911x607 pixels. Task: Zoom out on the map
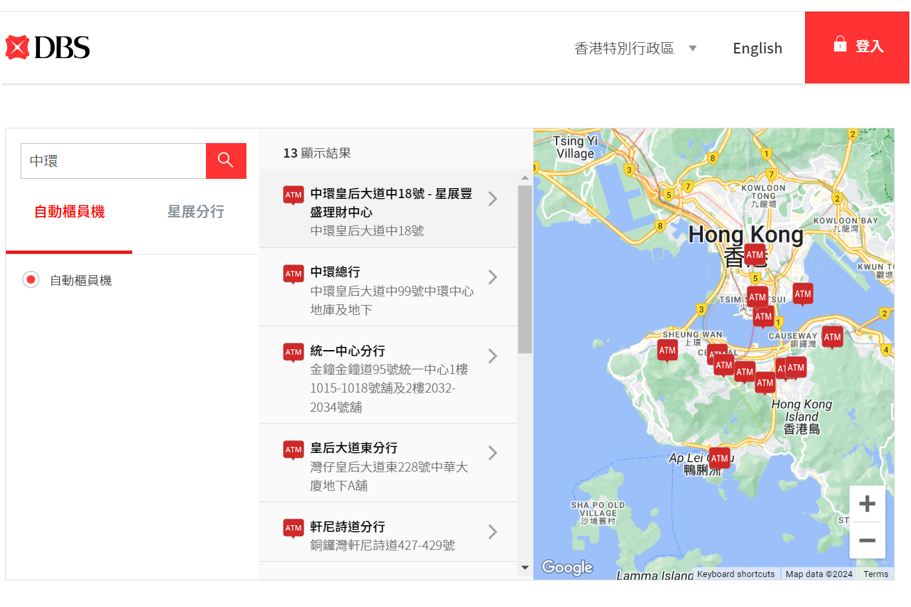[866, 541]
